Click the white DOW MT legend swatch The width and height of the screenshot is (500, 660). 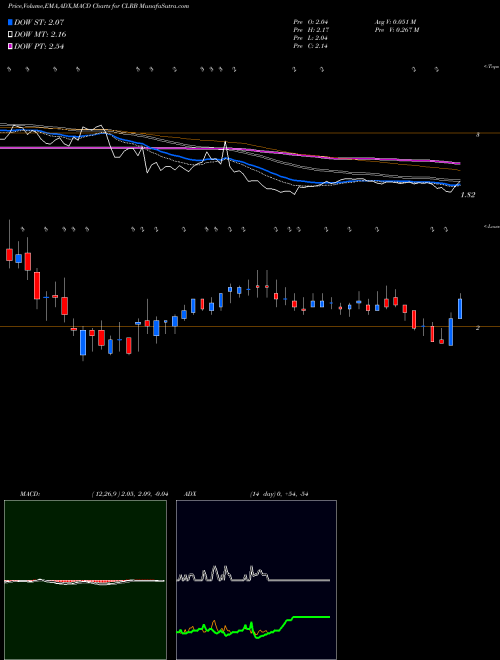pos(11,35)
